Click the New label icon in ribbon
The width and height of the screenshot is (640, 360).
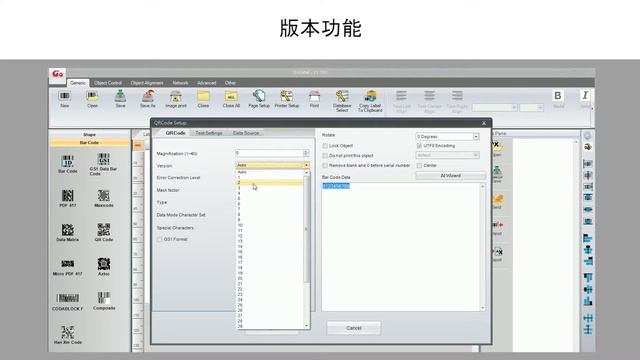coord(64,99)
